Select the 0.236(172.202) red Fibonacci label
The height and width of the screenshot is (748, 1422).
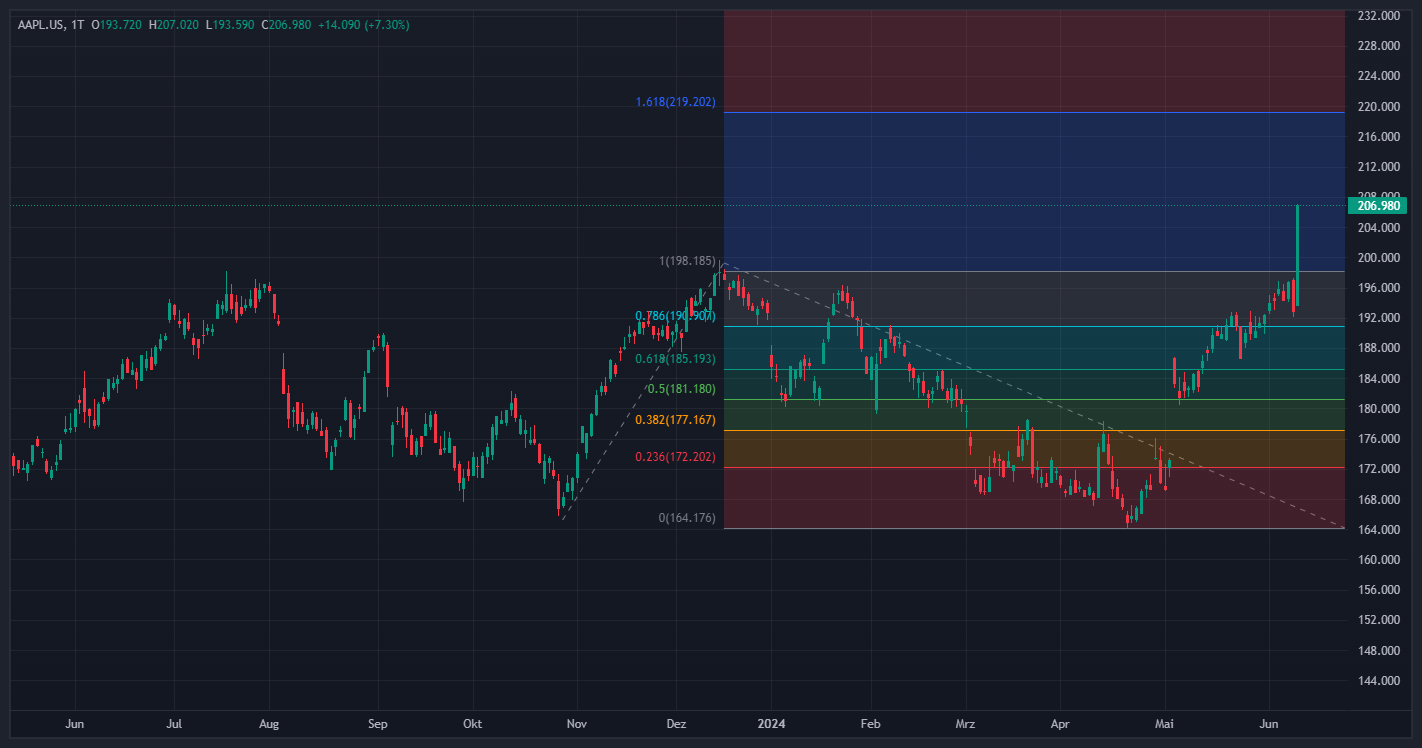click(x=675, y=457)
